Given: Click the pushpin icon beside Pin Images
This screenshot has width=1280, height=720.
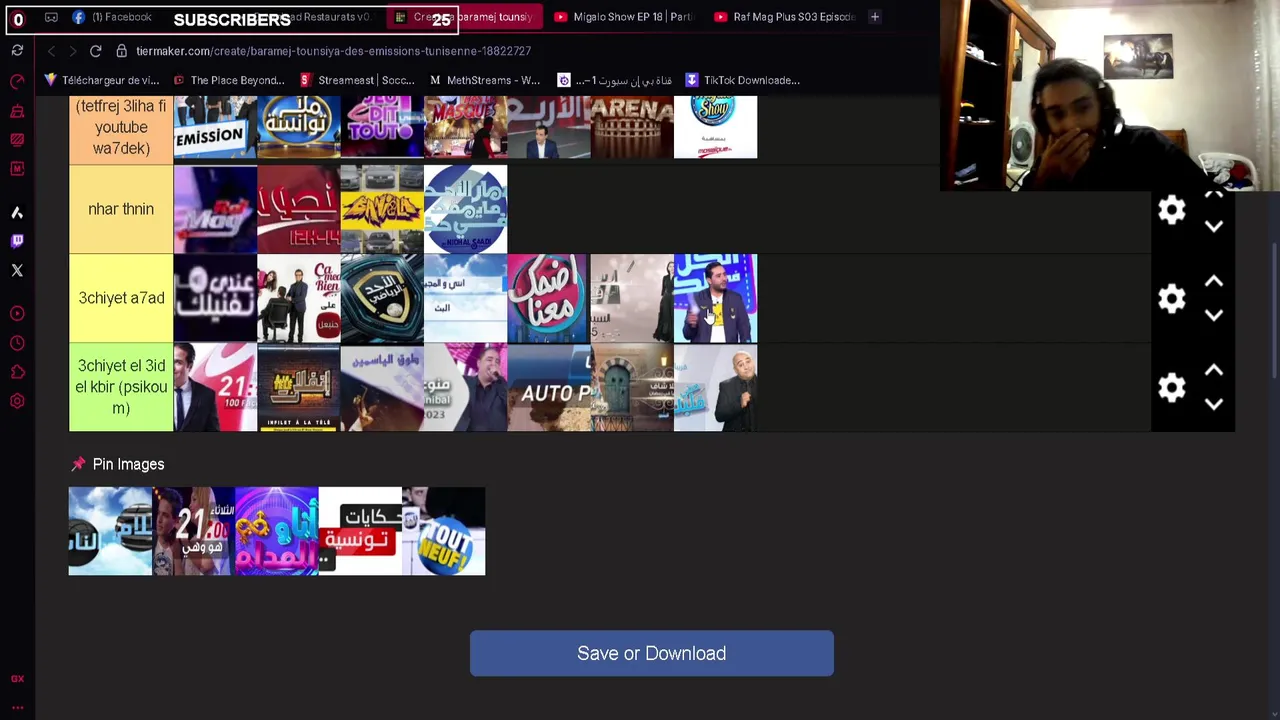Looking at the screenshot, I should pos(78,464).
